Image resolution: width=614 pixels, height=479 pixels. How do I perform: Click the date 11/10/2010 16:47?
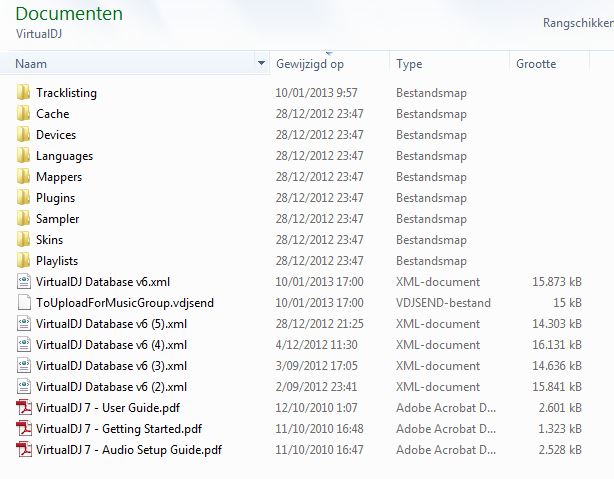tap(320, 450)
